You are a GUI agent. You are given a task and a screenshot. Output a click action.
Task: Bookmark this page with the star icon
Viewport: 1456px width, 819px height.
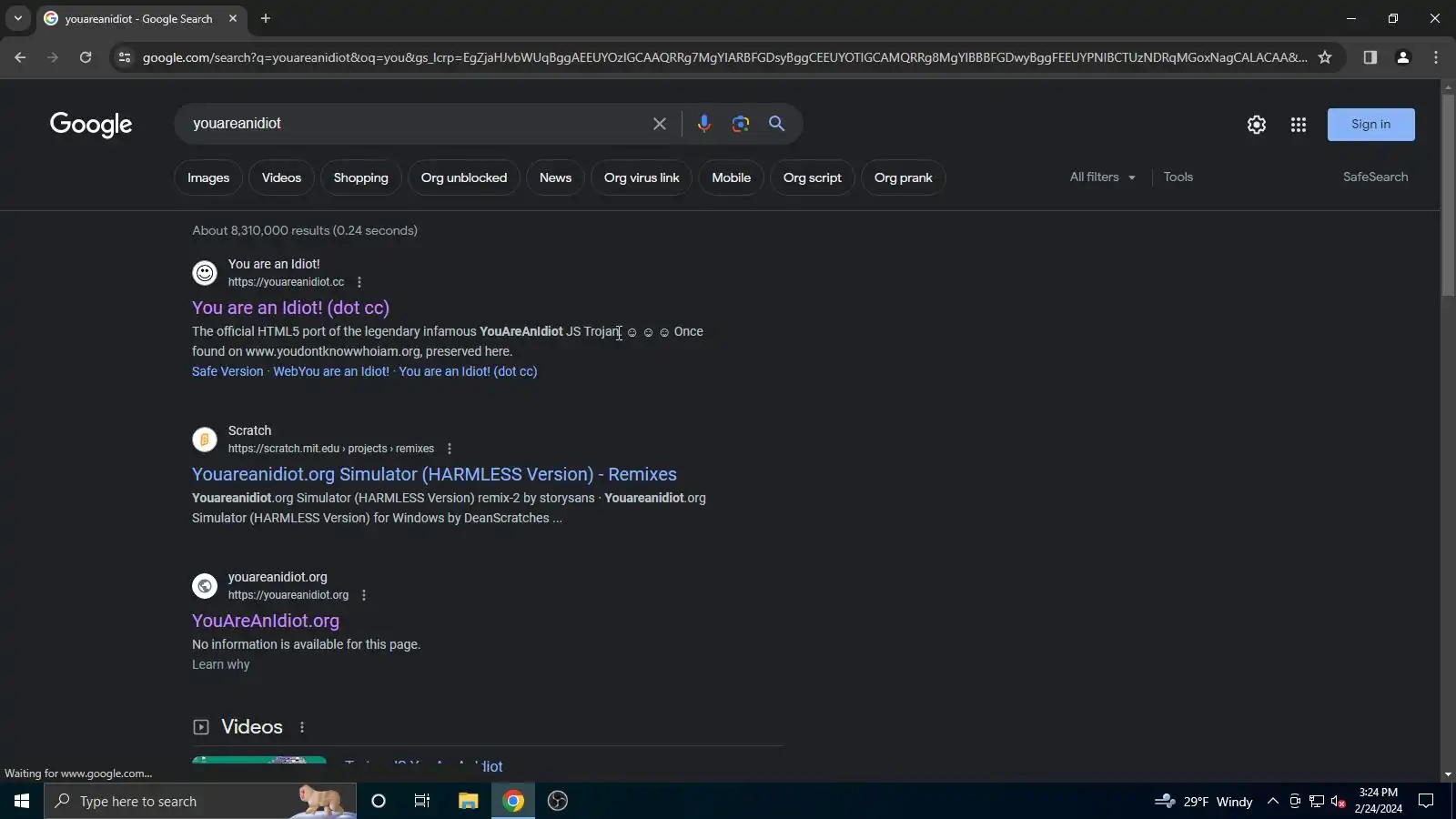click(1325, 57)
